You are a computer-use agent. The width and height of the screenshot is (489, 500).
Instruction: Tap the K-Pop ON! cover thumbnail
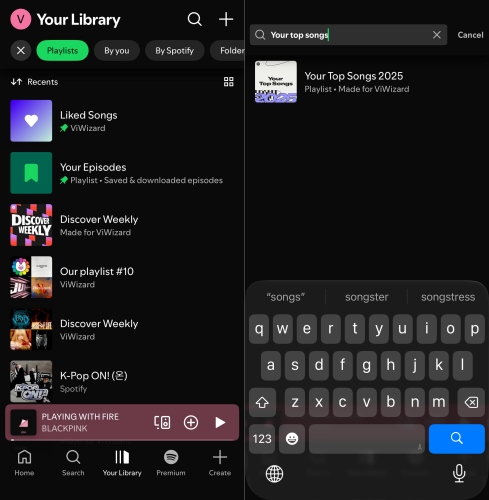tap(31, 381)
